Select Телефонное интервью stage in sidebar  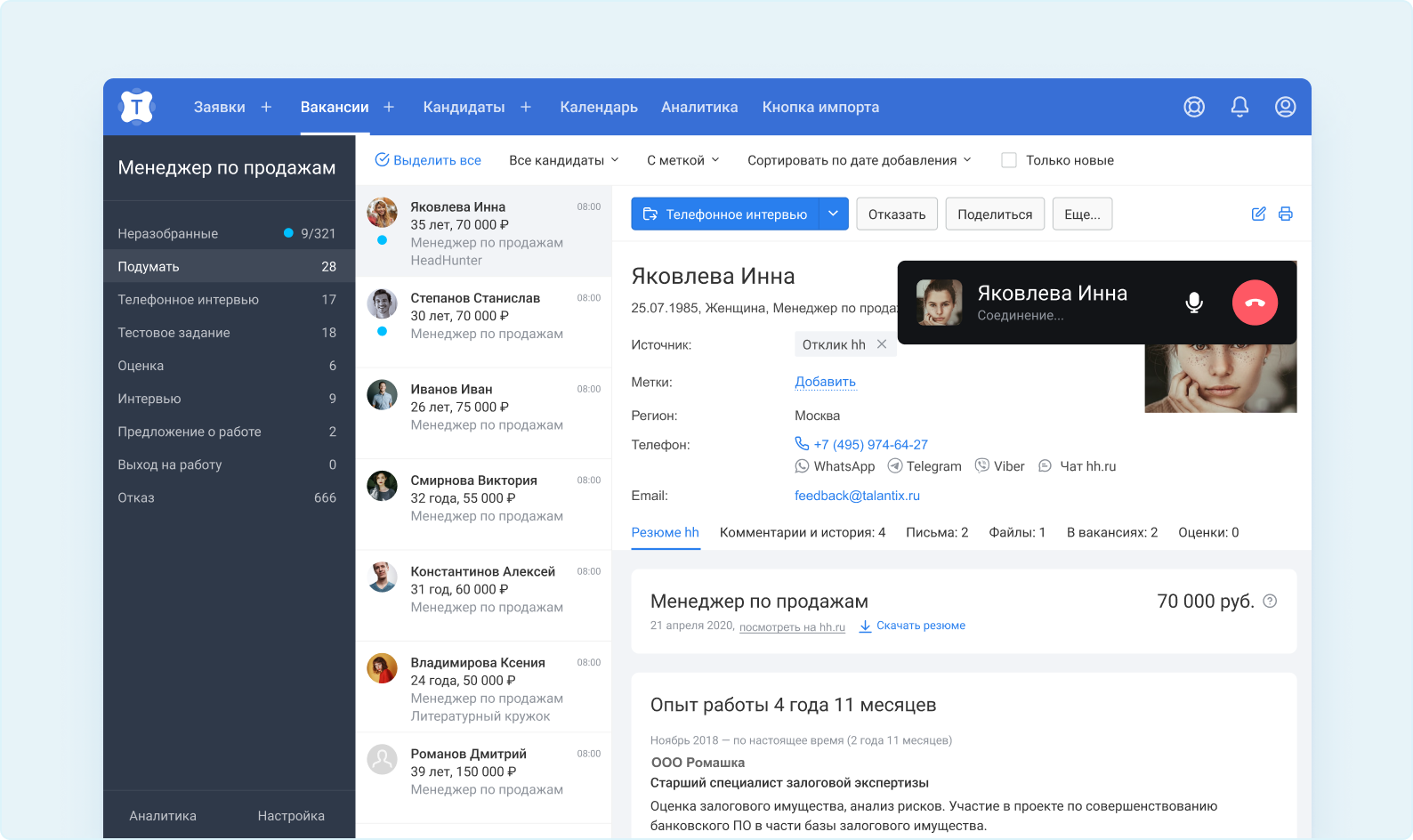pos(230,299)
